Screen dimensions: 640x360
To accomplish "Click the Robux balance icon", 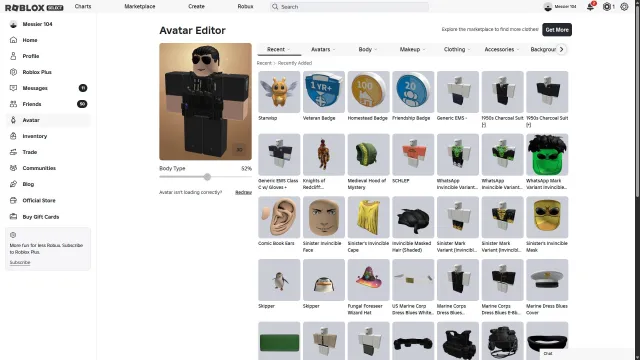I will (x=607, y=7).
